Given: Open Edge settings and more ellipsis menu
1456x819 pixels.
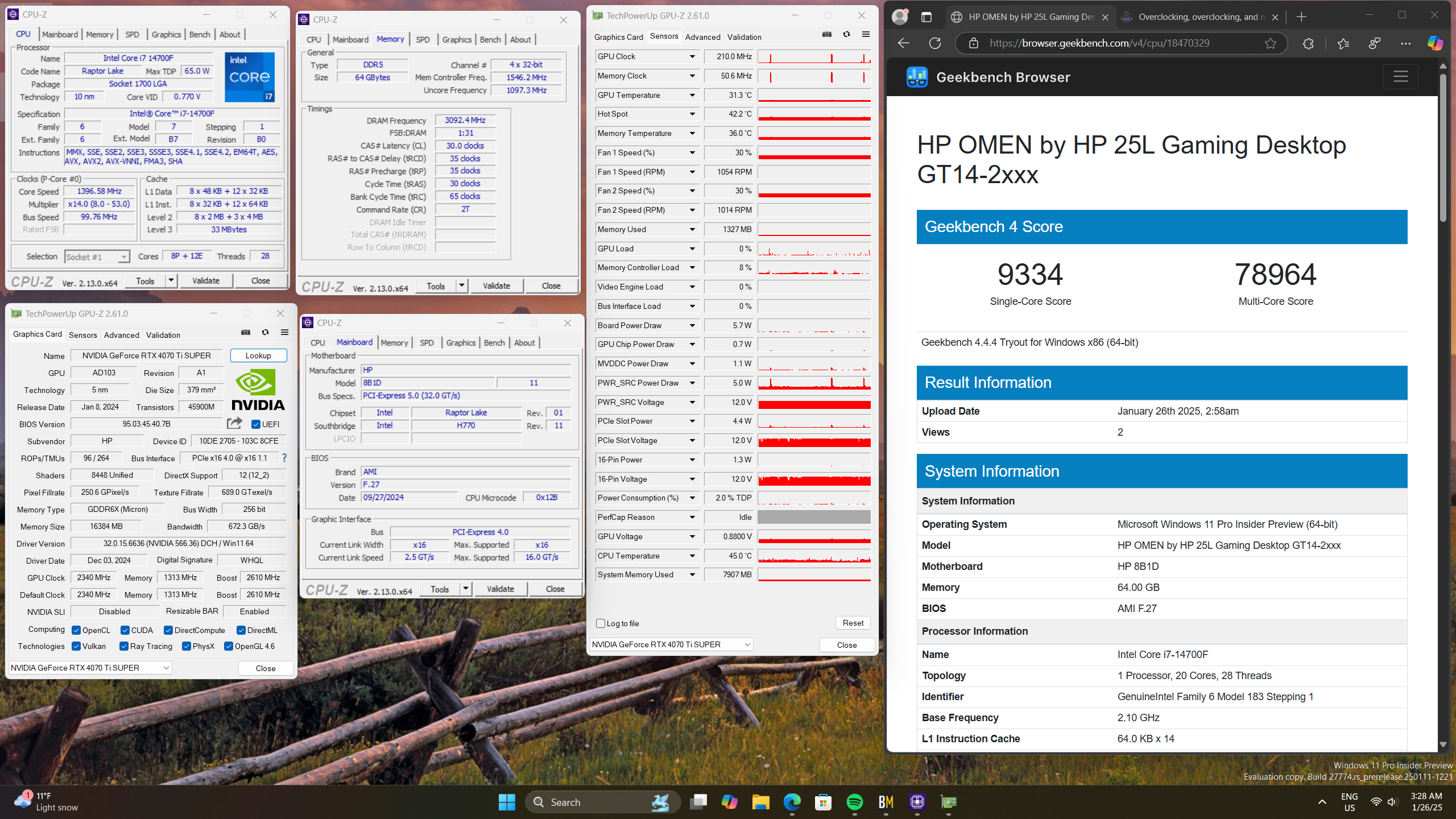Looking at the screenshot, I should (1405, 43).
